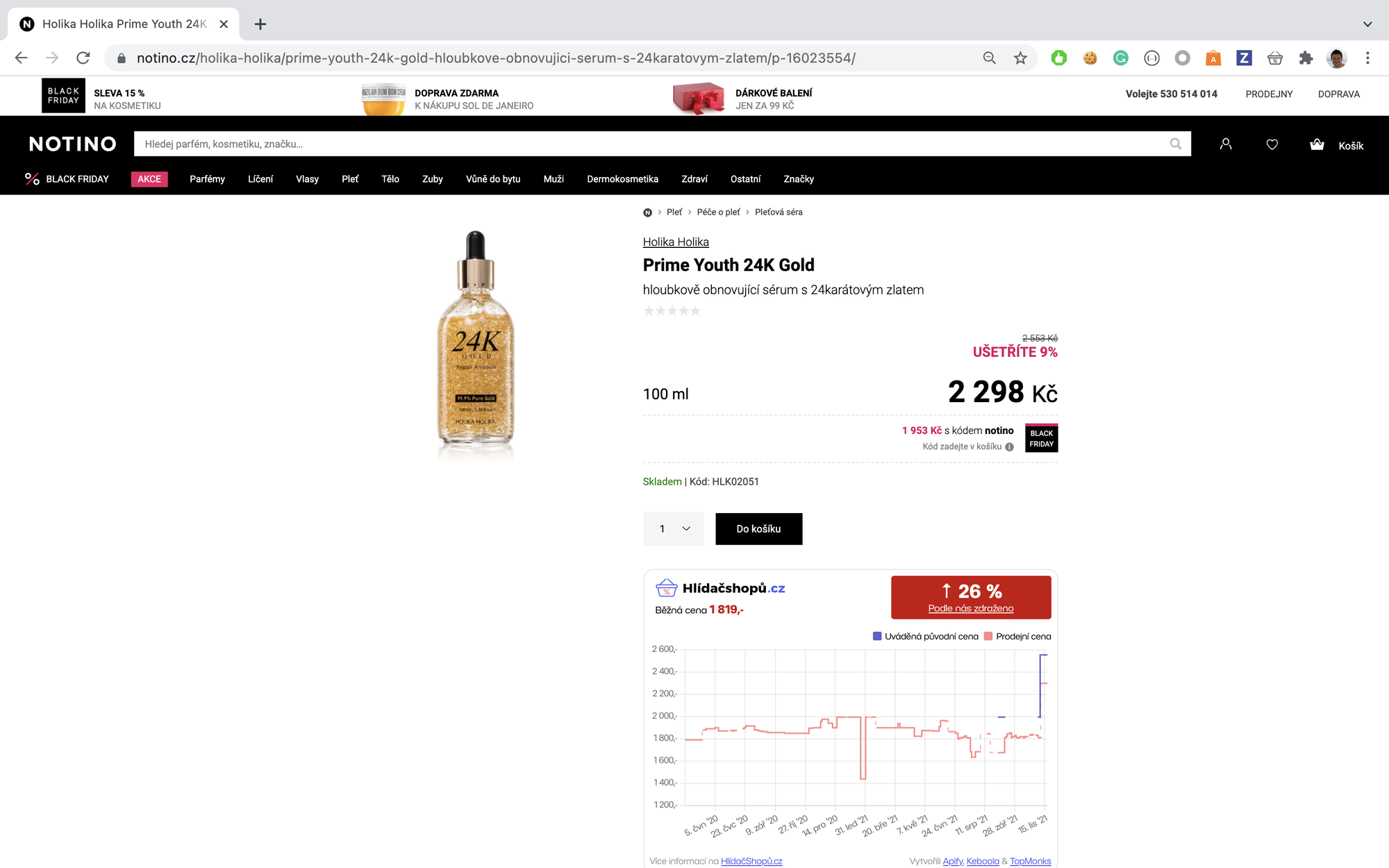The height and width of the screenshot is (868, 1389).
Task: Open the AKCE menu item
Action: tap(149, 179)
